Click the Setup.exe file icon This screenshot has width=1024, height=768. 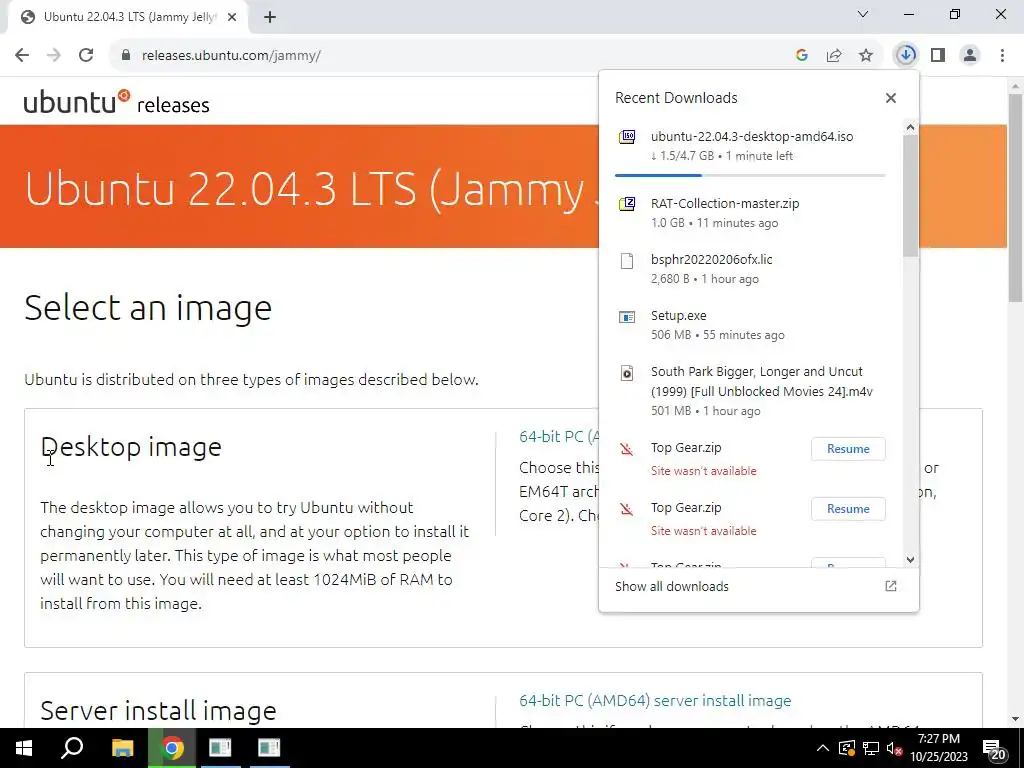pyautogui.click(x=627, y=317)
